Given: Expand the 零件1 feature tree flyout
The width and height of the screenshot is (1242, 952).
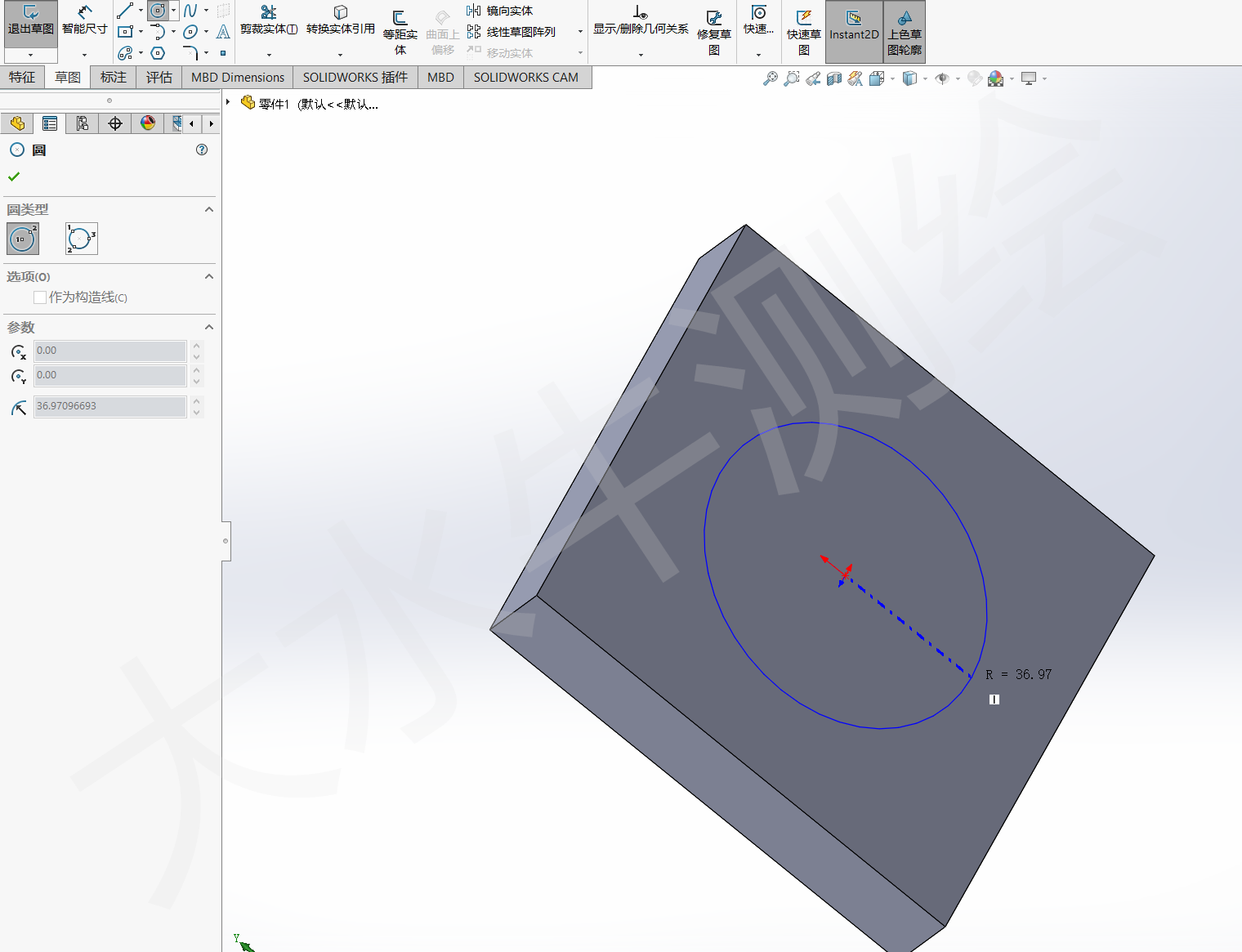Looking at the screenshot, I should (x=228, y=102).
